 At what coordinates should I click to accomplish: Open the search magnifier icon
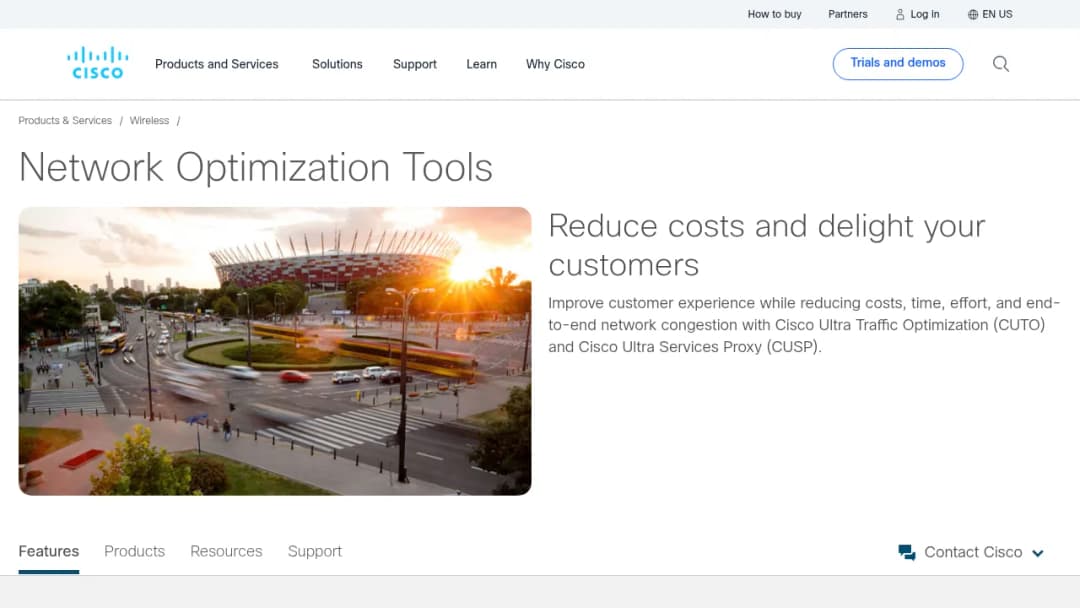pyautogui.click(x=1001, y=64)
